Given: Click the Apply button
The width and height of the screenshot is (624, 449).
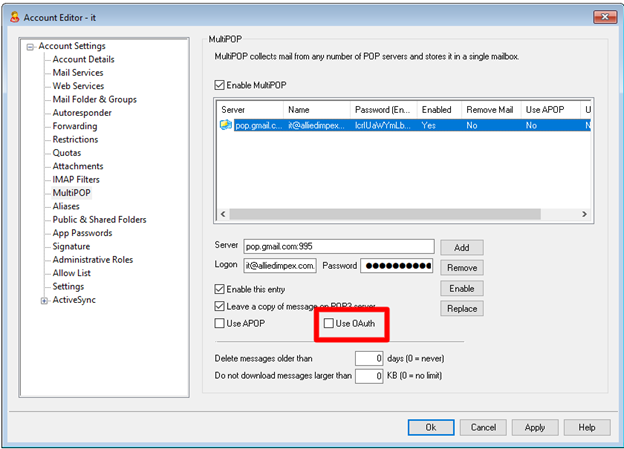Looking at the screenshot, I should [535, 427].
